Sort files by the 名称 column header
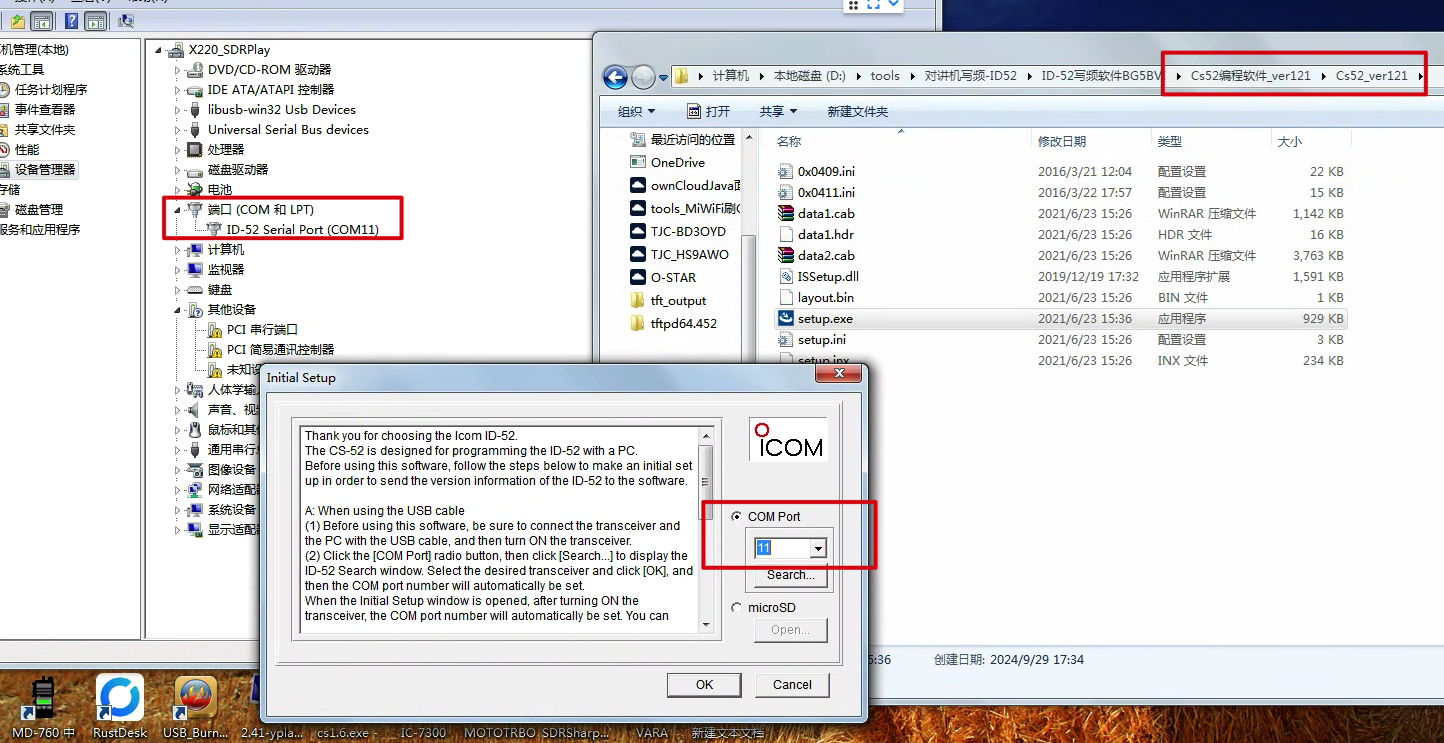 [x=789, y=142]
